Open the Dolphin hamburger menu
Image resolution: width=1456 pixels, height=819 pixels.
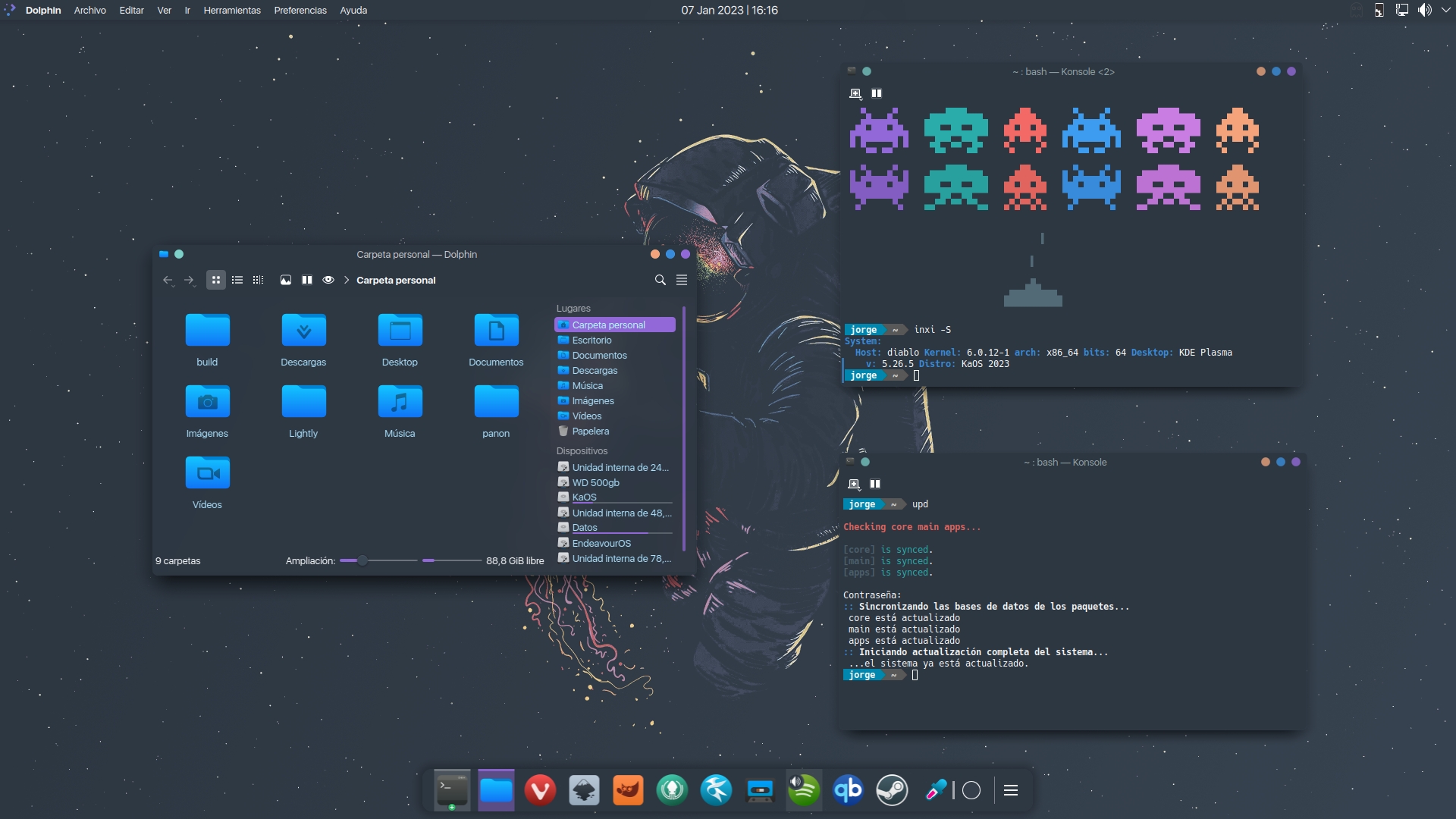coord(682,280)
